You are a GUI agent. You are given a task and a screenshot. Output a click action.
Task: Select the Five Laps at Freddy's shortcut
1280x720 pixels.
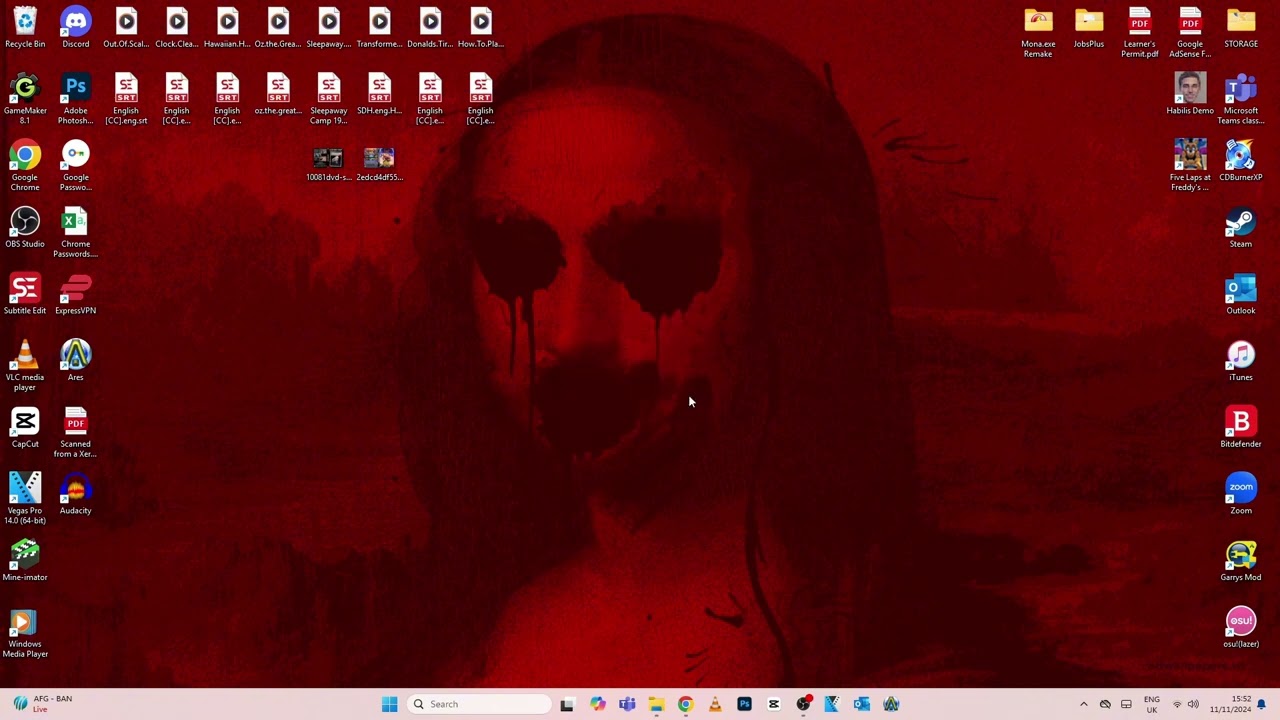click(1190, 166)
